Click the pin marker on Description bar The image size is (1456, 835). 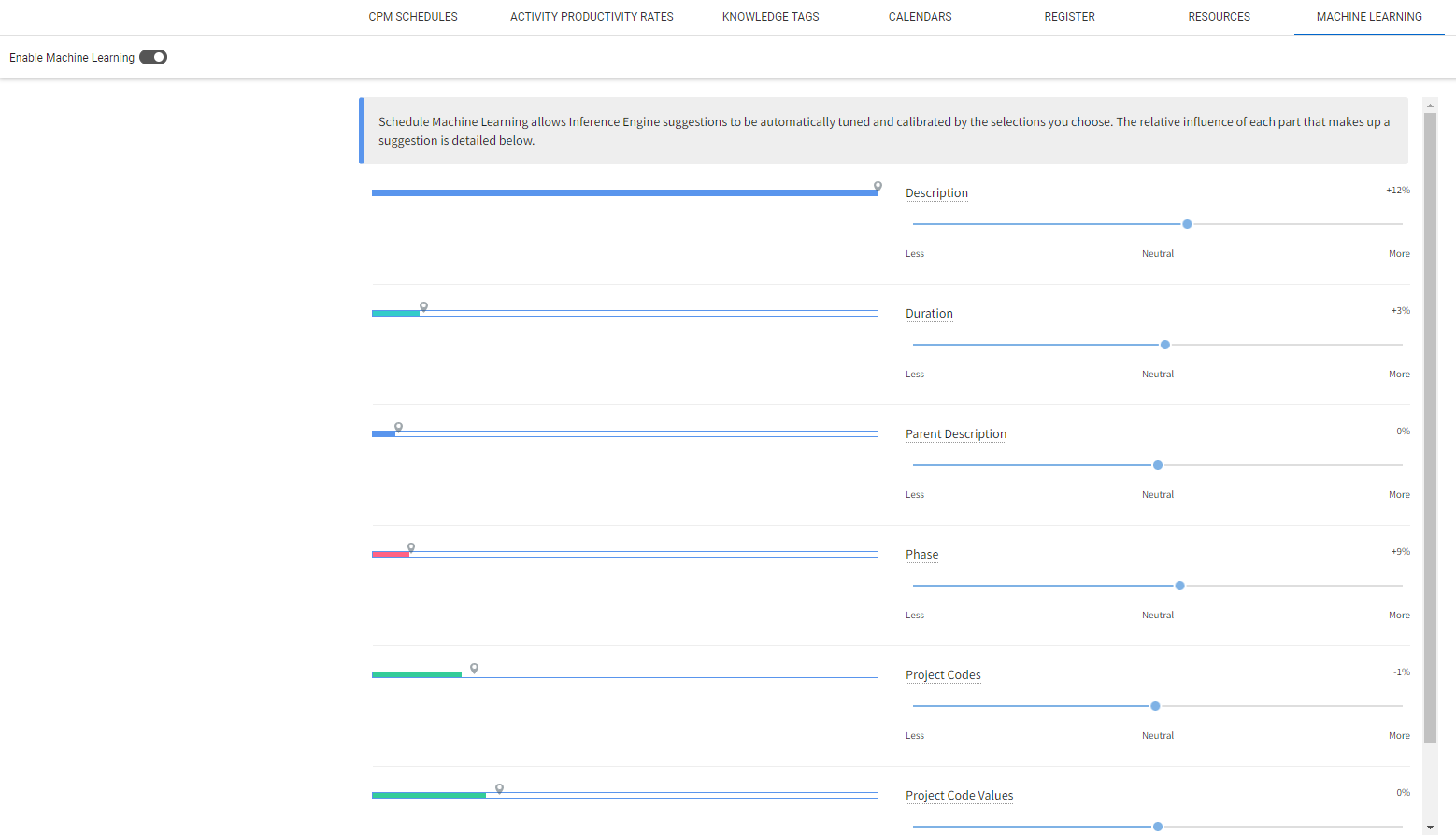pos(878,186)
